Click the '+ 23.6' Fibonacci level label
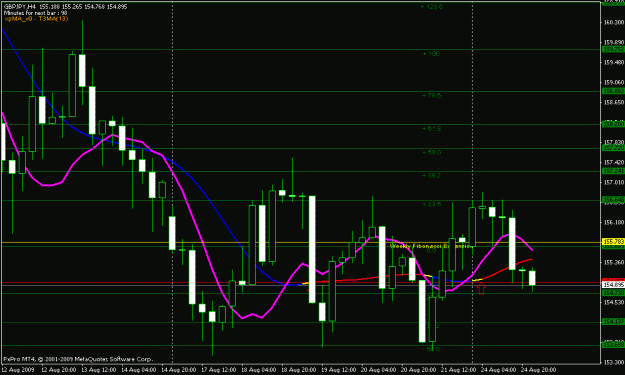 tap(431, 204)
